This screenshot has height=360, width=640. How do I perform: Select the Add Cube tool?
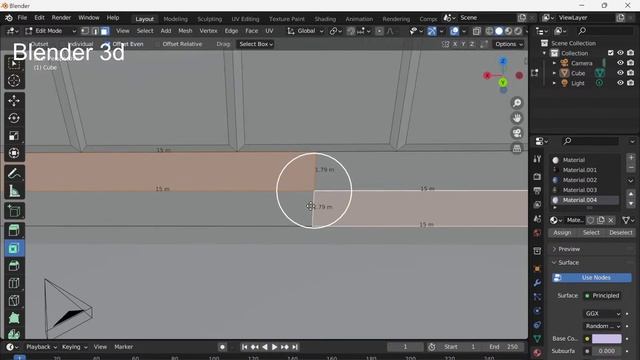(x=14, y=211)
